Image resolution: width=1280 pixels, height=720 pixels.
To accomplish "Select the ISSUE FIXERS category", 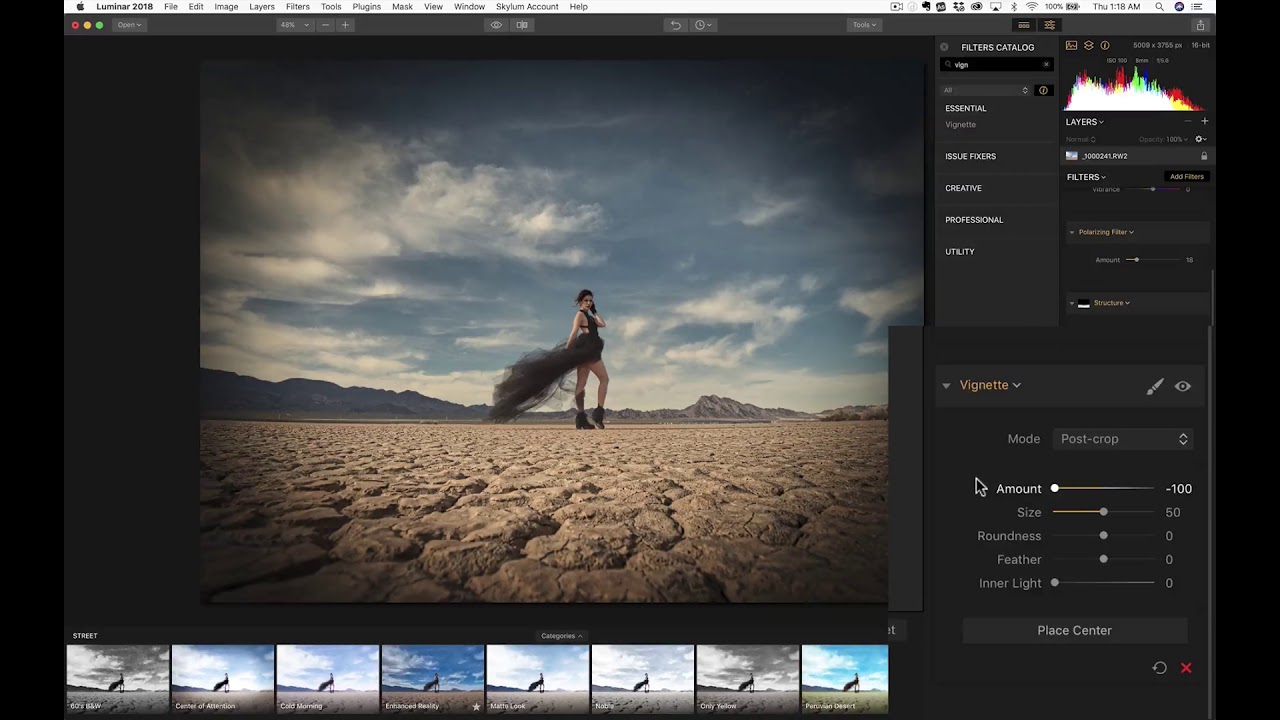I will tap(971, 157).
